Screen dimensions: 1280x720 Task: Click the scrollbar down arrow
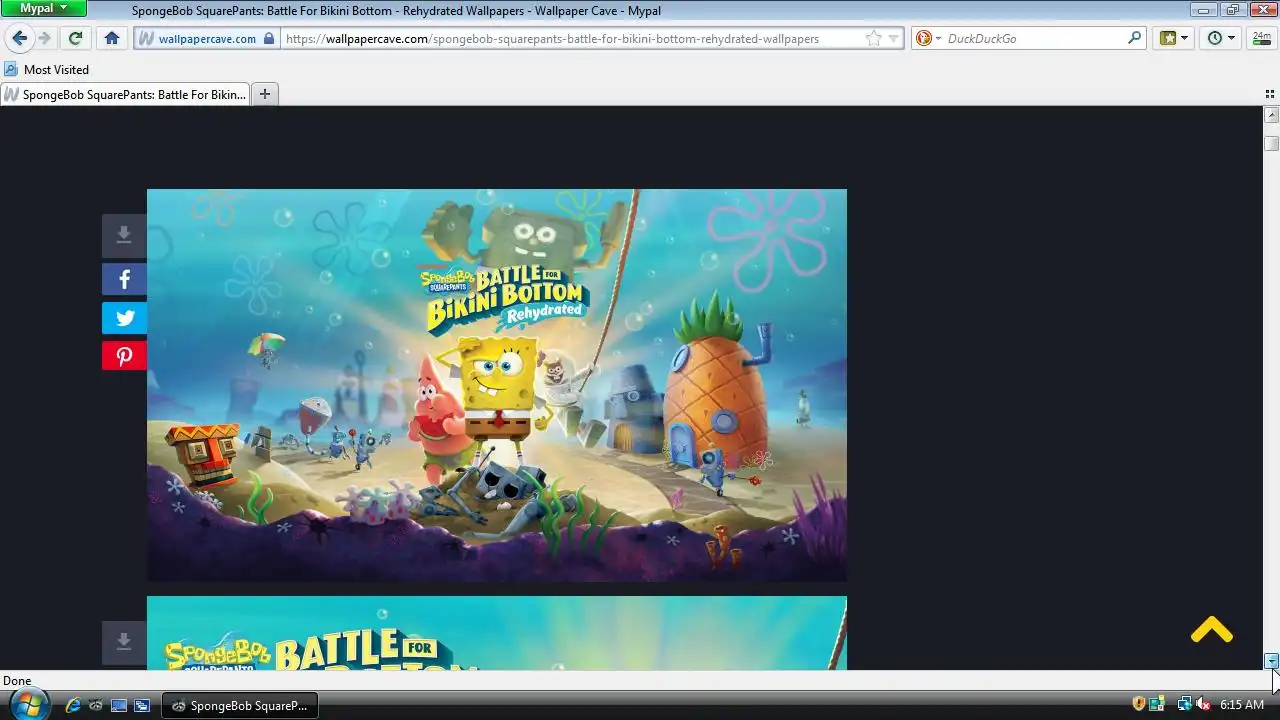pyautogui.click(x=1272, y=661)
